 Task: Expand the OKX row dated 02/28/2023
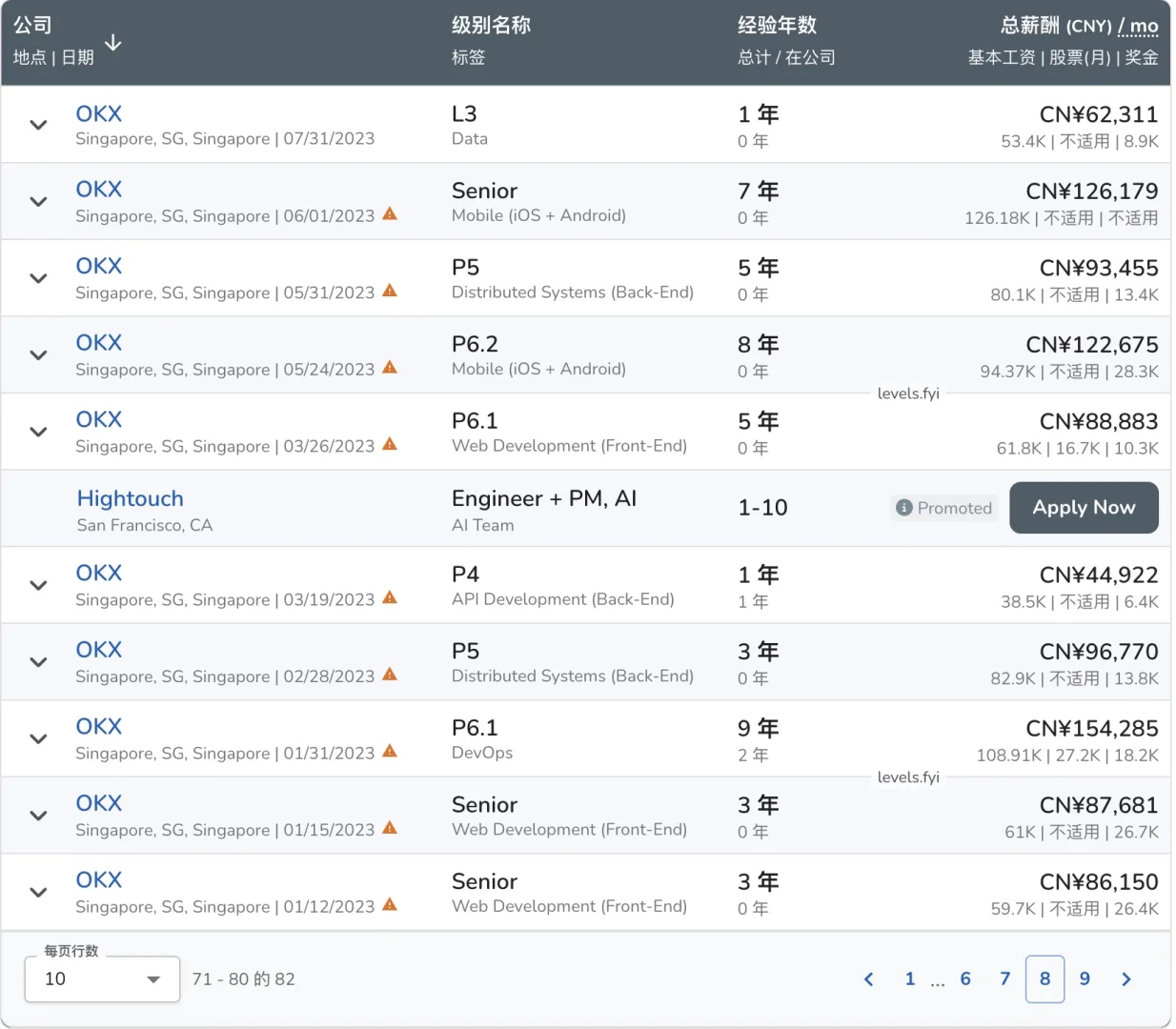click(38, 662)
